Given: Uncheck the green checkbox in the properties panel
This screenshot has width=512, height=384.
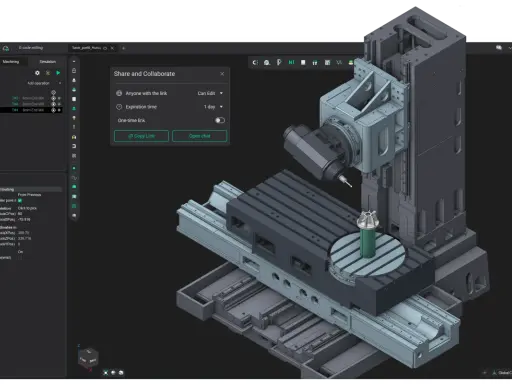Looking at the screenshot, I should 20,200.
